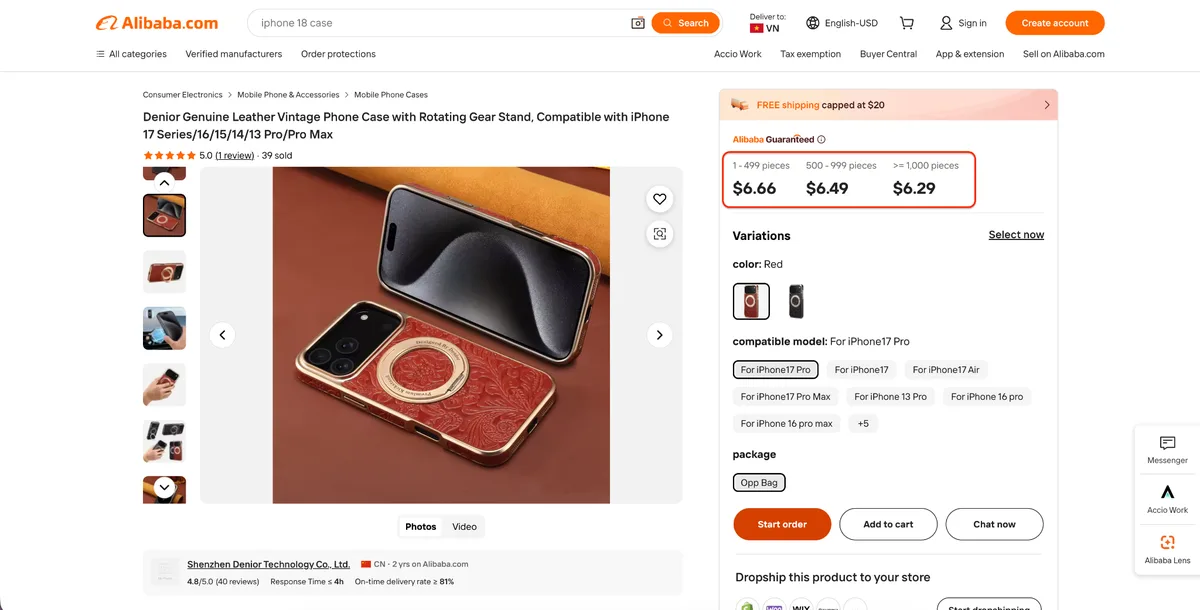Image resolution: width=1200 pixels, height=610 pixels.
Task: Open Messenger from the right sidebar
Action: coord(1166,449)
